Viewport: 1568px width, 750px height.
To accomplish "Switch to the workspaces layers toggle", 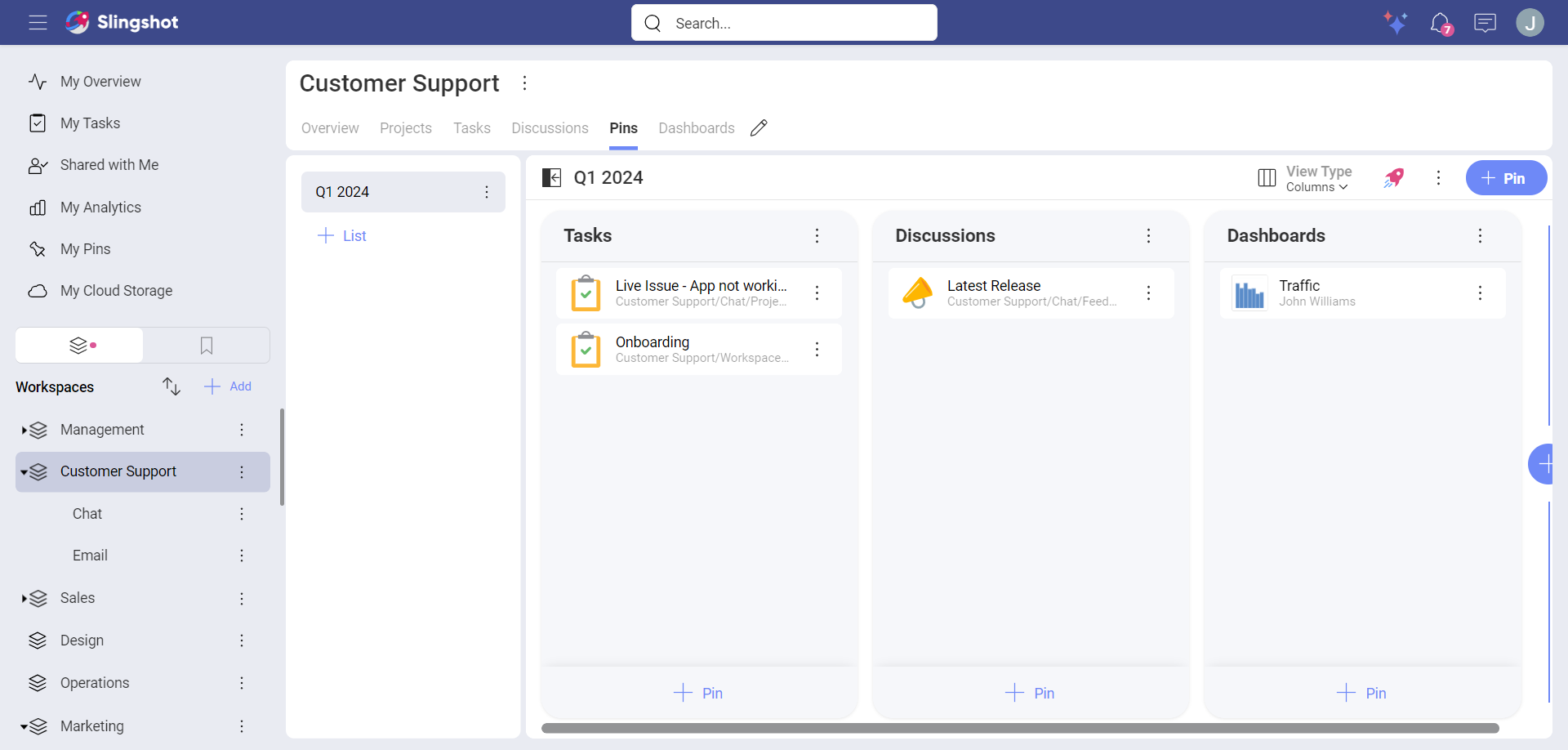I will tap(79, 346).
